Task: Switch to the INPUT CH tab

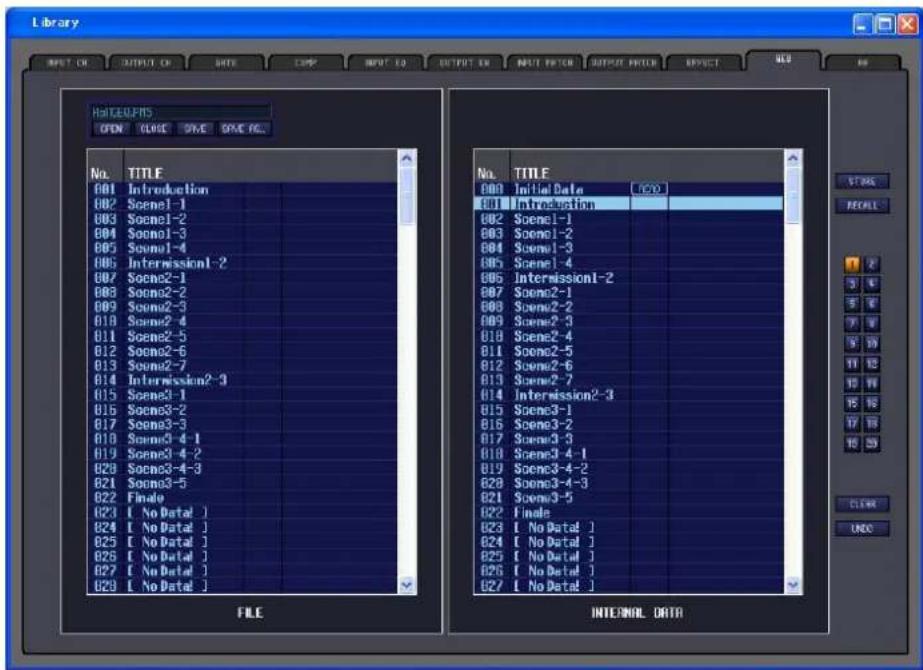Action: coord(67,63)
